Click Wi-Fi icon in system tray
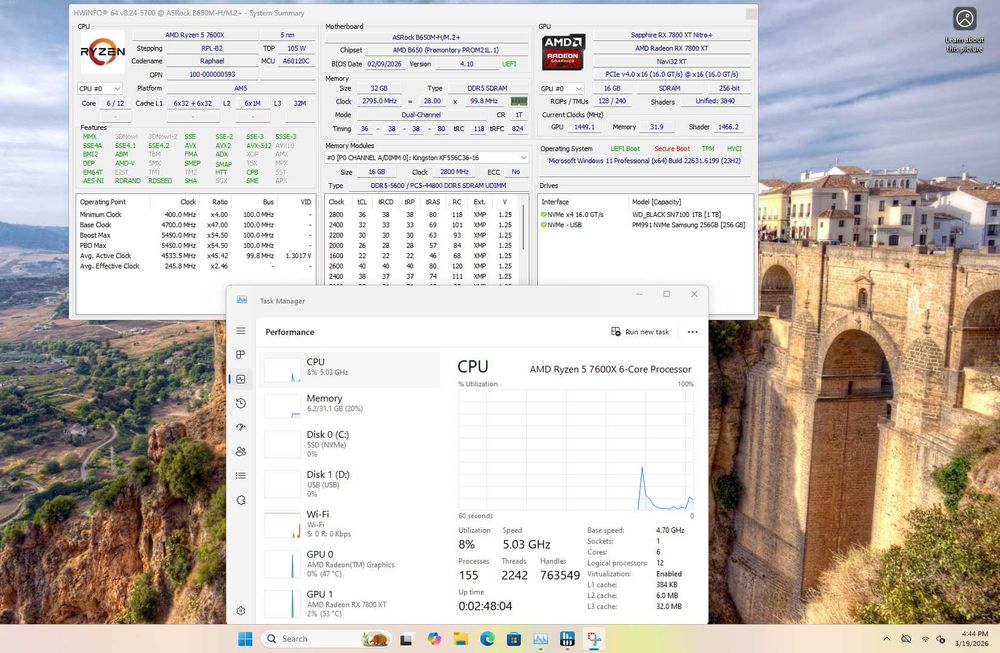Viewport: 1000px width, 653px height. [x=925, y=639]
